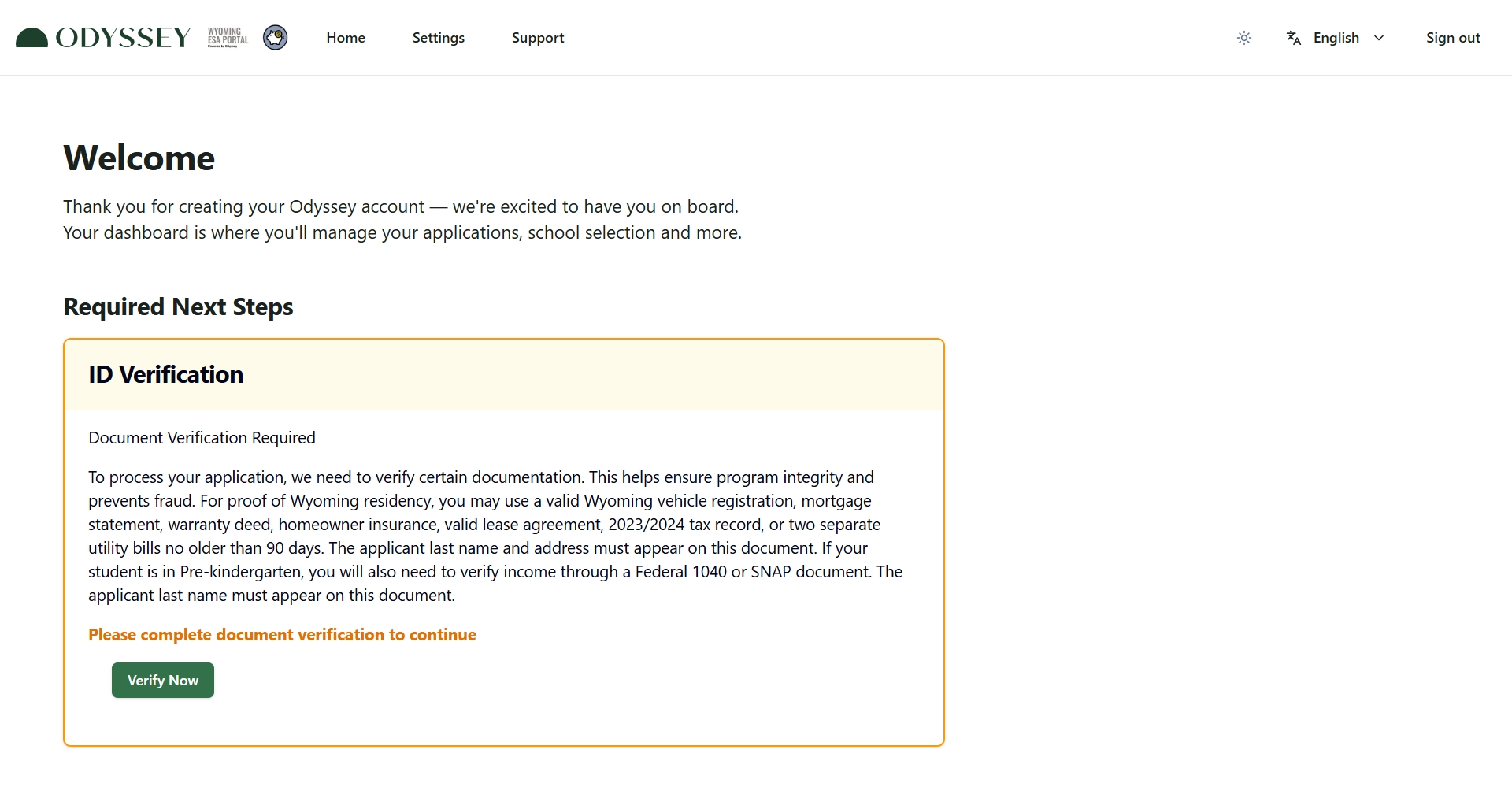
Task: Open the Support menu item
Action: coord(538,38)
